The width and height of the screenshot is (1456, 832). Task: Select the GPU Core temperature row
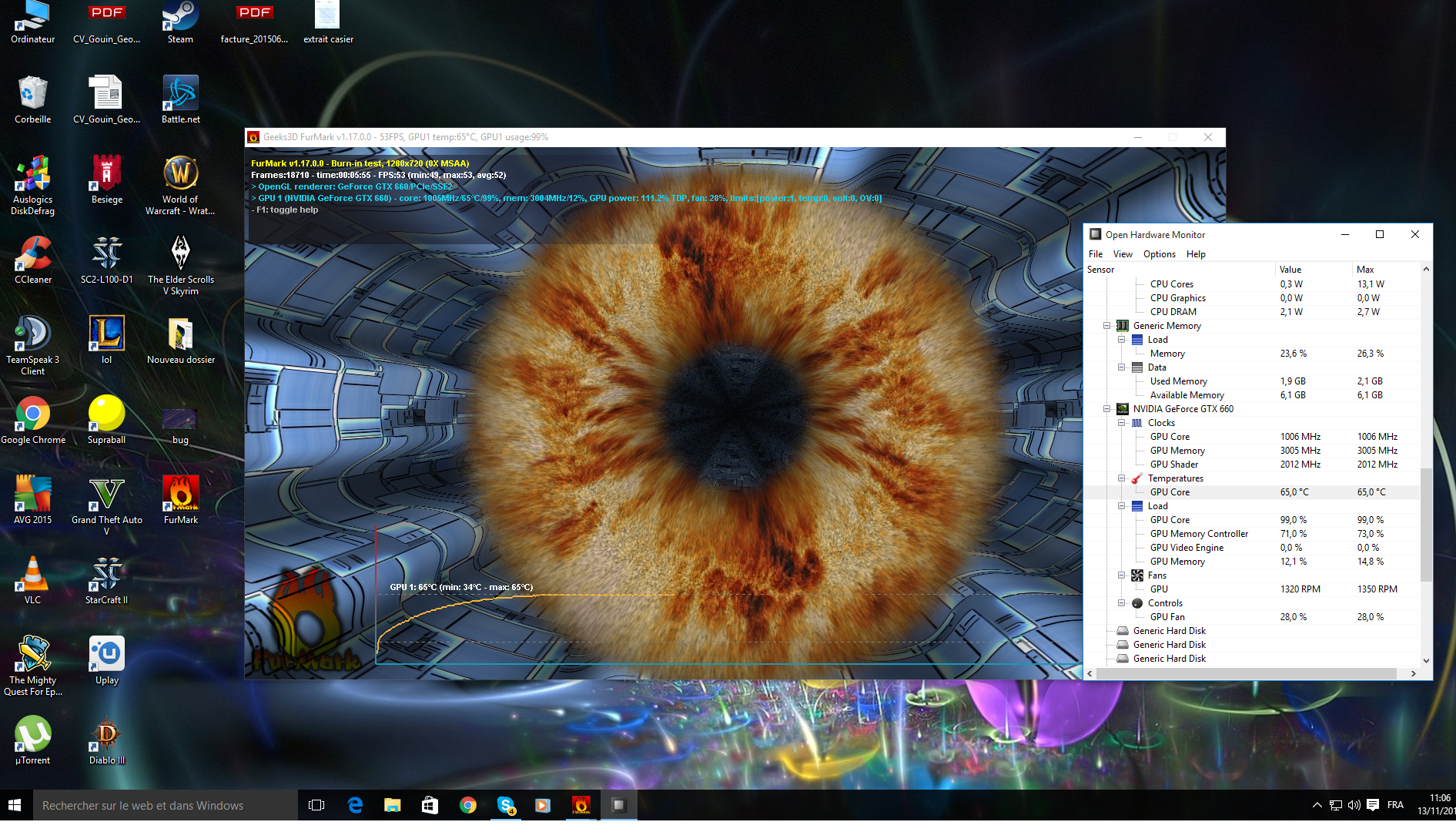tap(1252, 492)
